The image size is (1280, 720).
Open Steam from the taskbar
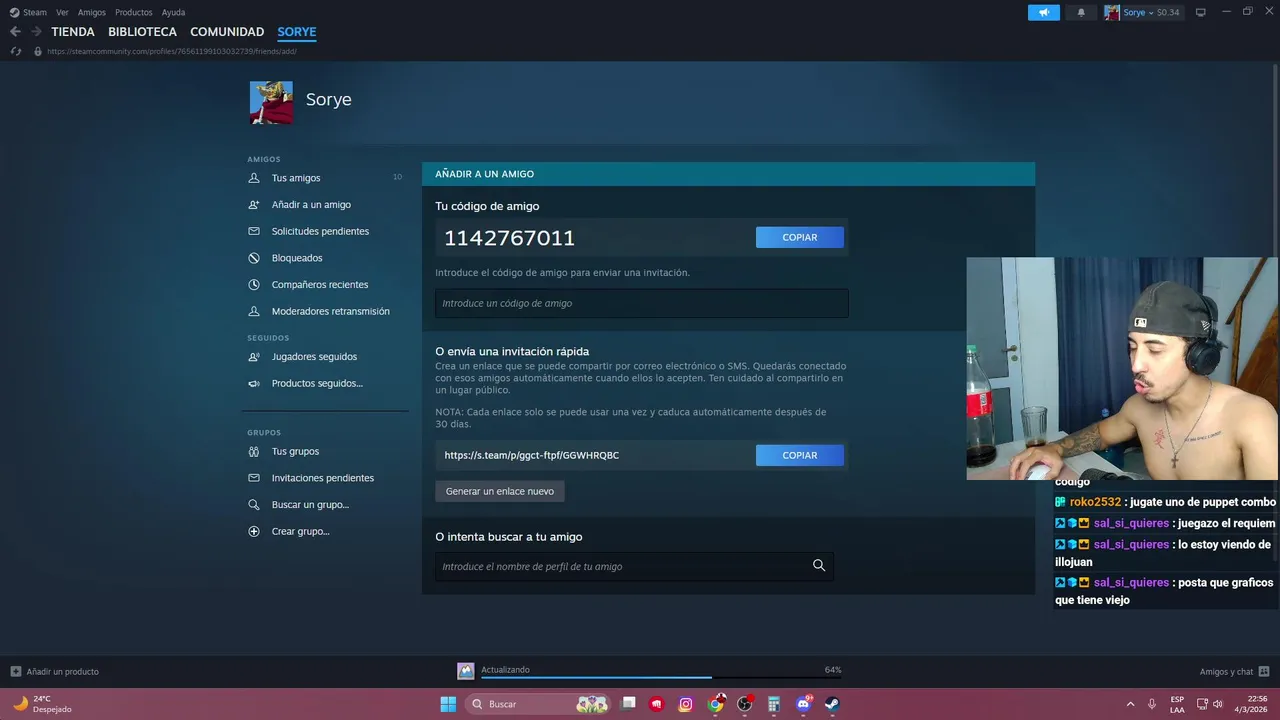tap(832, 704)
